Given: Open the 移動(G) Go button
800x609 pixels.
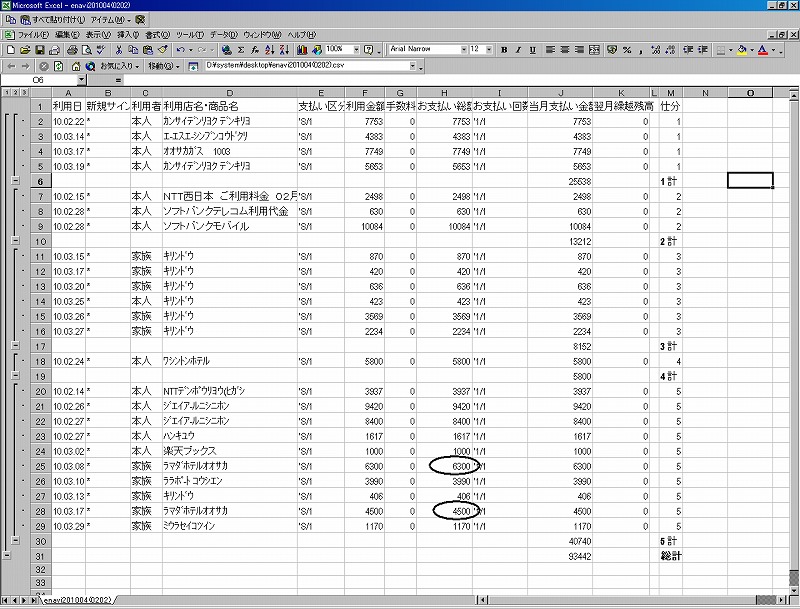Looking at the screenshot, I should pyautogui.click(x=163, y=66).
